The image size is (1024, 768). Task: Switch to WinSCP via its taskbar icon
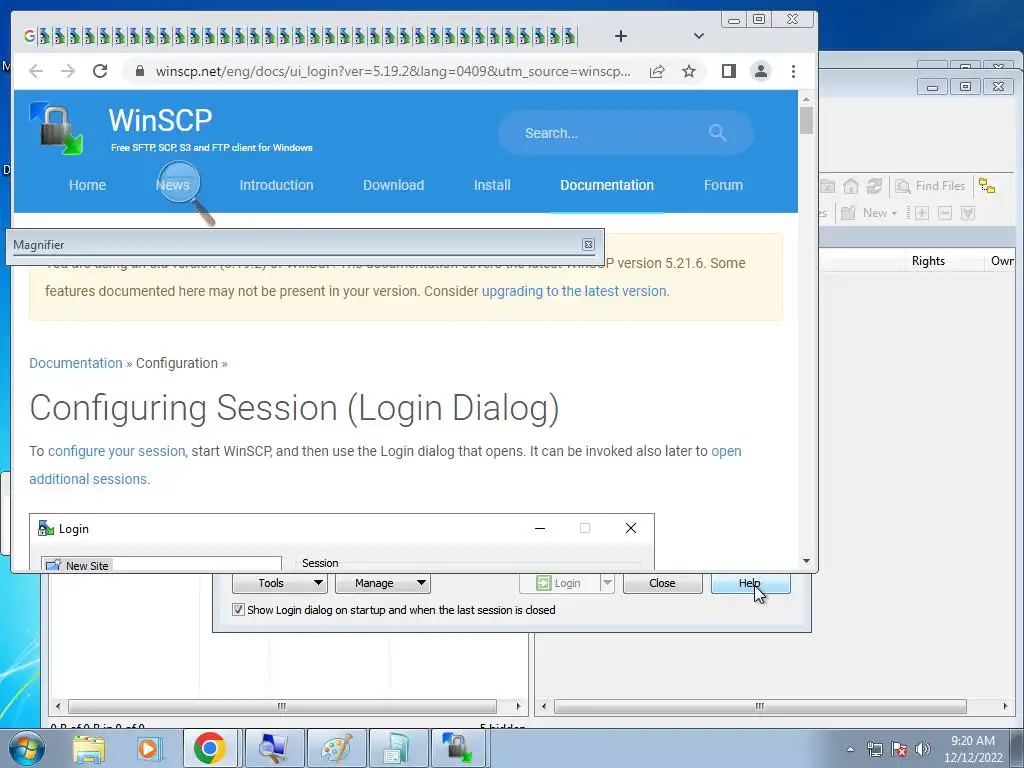click(457, 748)
